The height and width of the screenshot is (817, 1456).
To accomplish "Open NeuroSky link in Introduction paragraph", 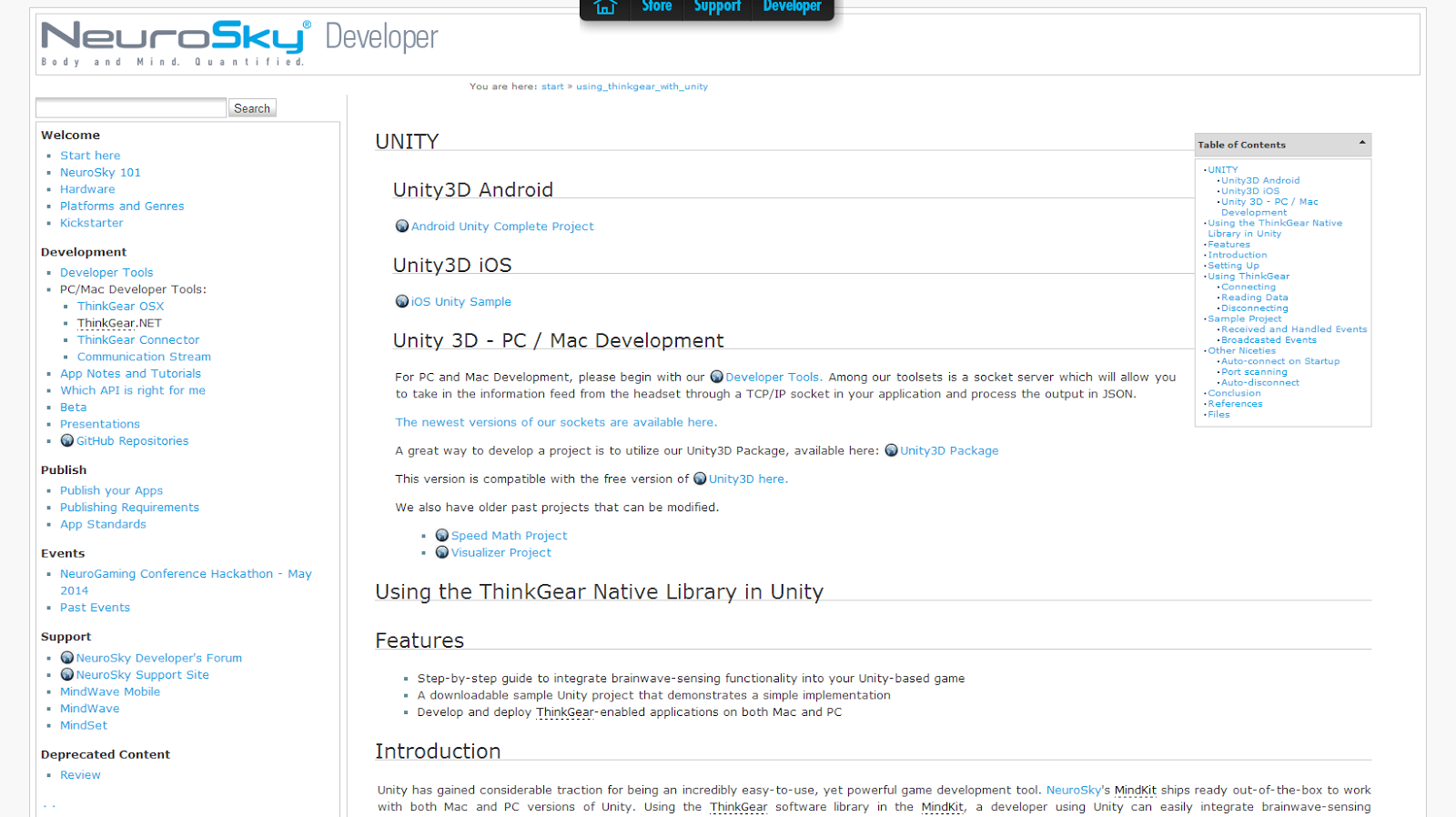I will (x=1073, y=790).
